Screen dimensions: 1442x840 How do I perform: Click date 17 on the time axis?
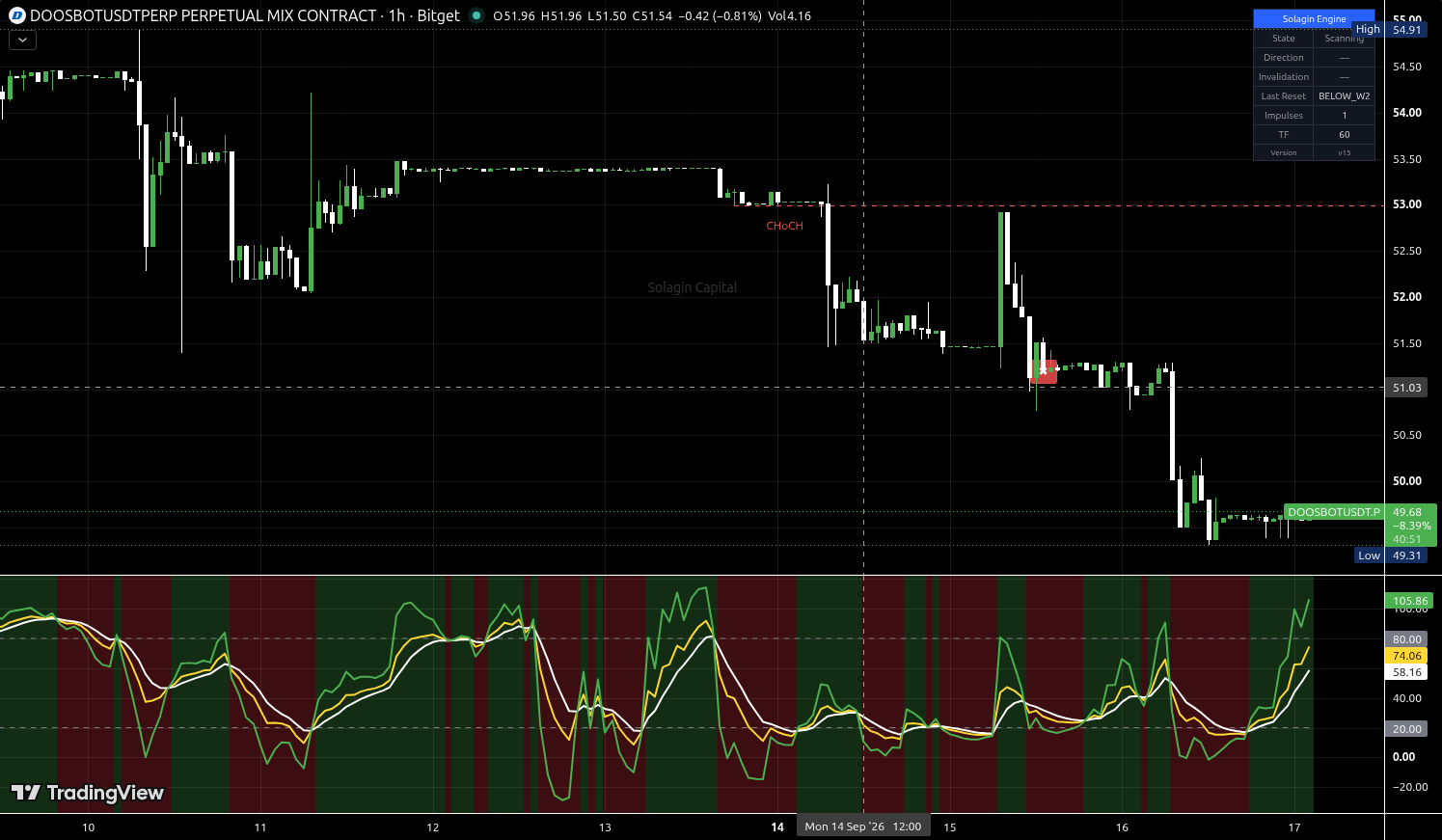pyautogui.click(x=1294, y=827)
